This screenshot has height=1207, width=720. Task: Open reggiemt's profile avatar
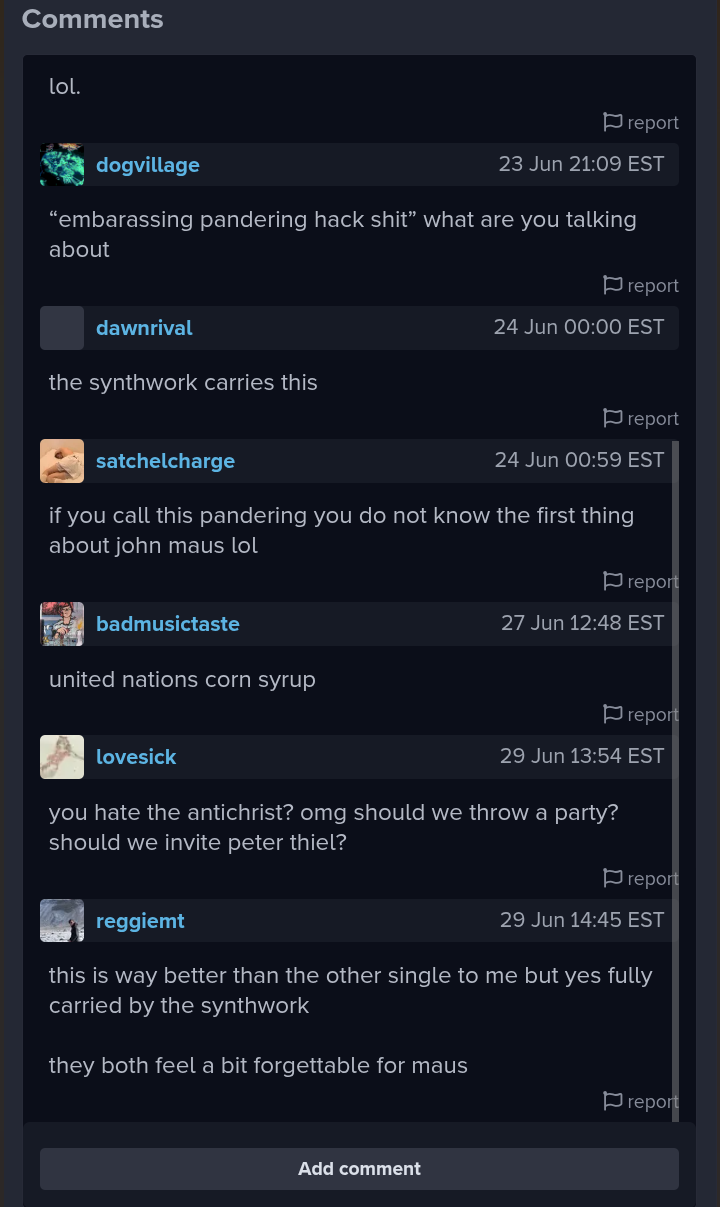tap(62, 921)
